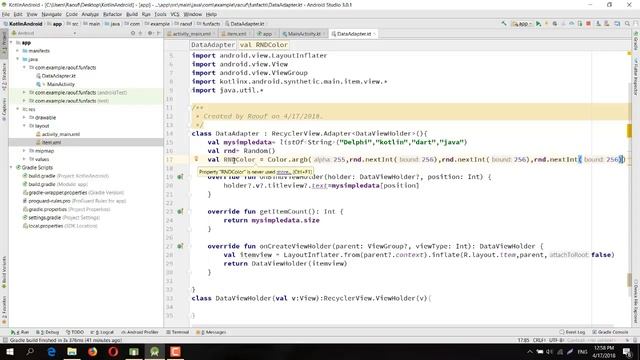Close the DataAdapter.kt tab
The image size is (640, 360).
(374, 34)
